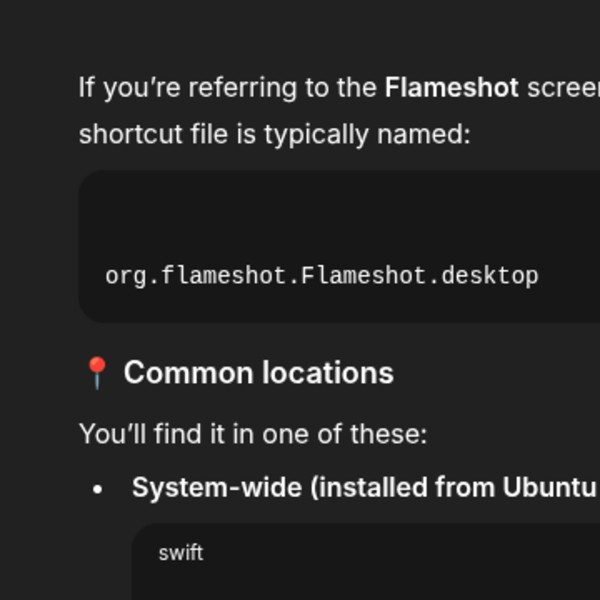Click the Common locations heading
Screen dimensions: 600x600
(258, 373)
